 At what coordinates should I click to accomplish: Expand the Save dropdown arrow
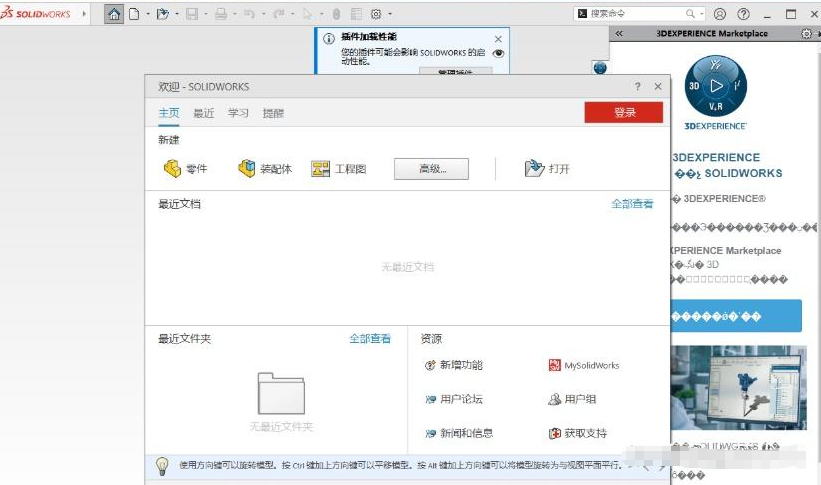click(x=206, y=14)
